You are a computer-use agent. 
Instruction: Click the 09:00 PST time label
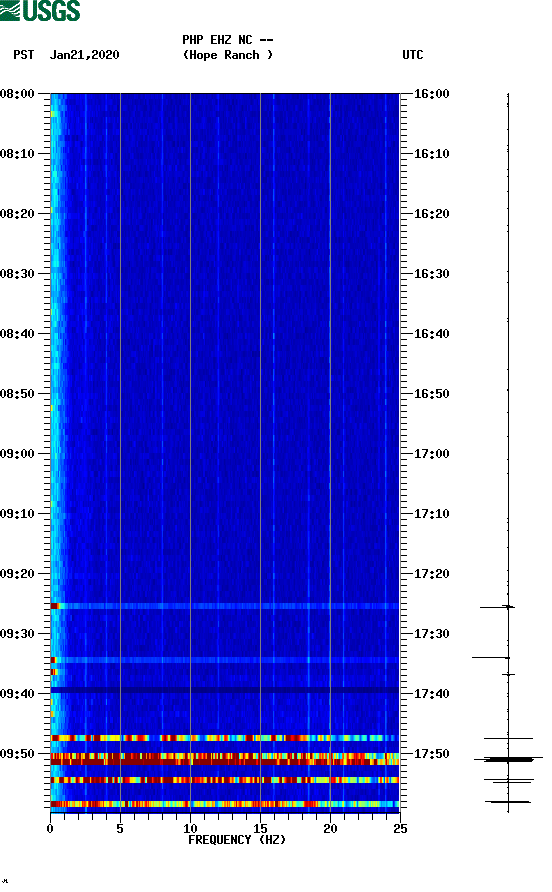(x=18, y=454)
